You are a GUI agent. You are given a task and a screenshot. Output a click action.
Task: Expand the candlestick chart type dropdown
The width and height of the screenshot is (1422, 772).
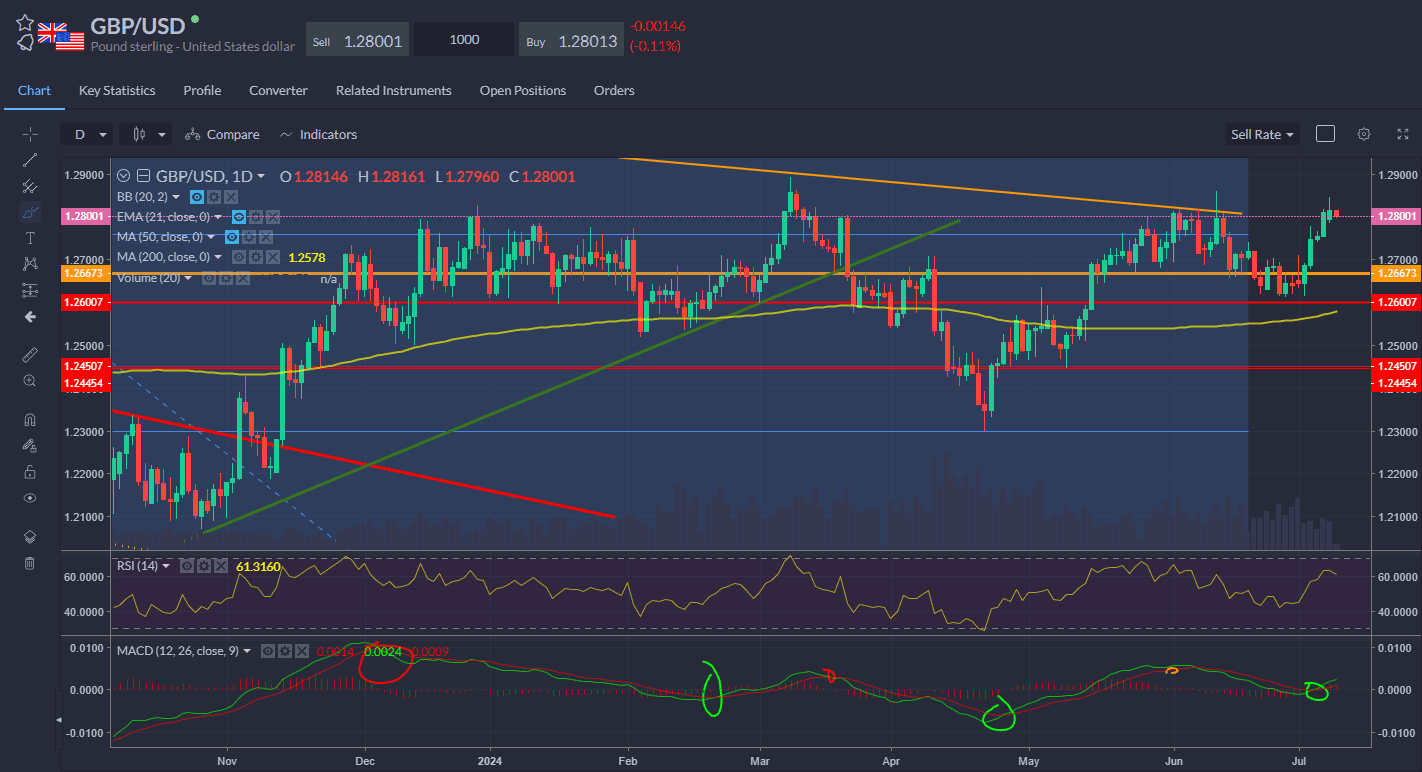146,134
